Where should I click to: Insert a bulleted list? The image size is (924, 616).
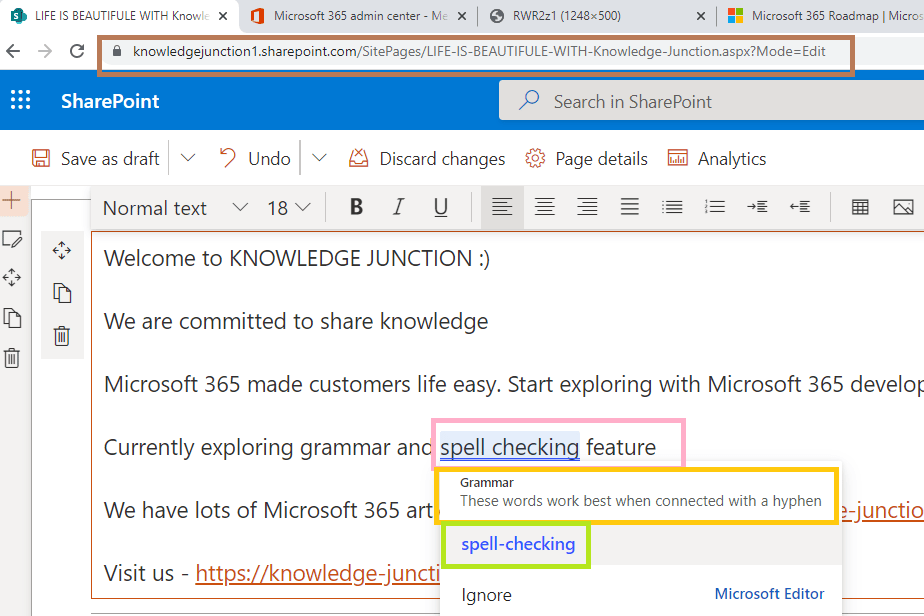[x=672, y=207]
